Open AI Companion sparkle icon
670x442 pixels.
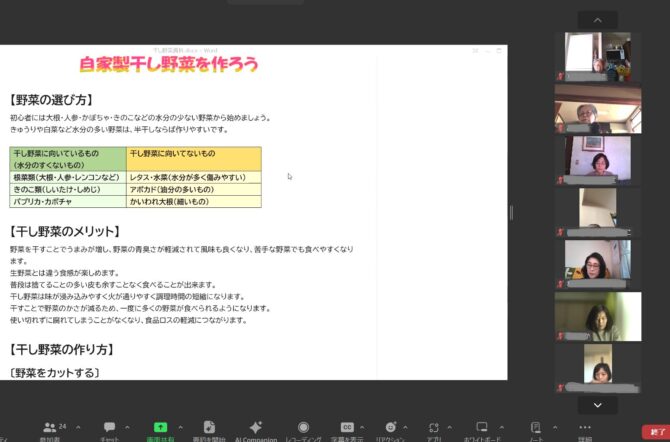pyautogui.click(x=255, y=427)
